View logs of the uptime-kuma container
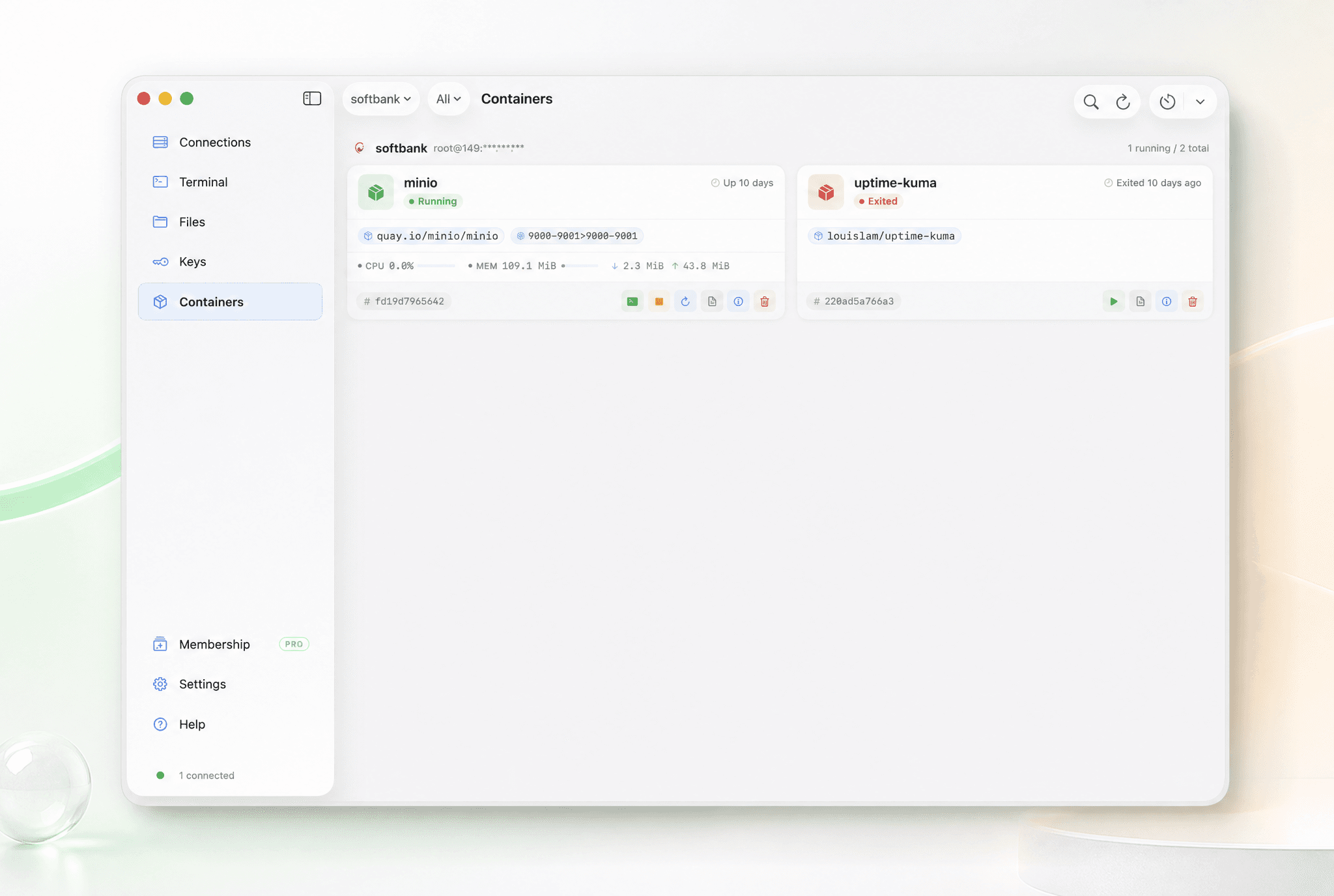Image resolution: width=1334 pixels, height=896 pixels. click(1140, 301)
